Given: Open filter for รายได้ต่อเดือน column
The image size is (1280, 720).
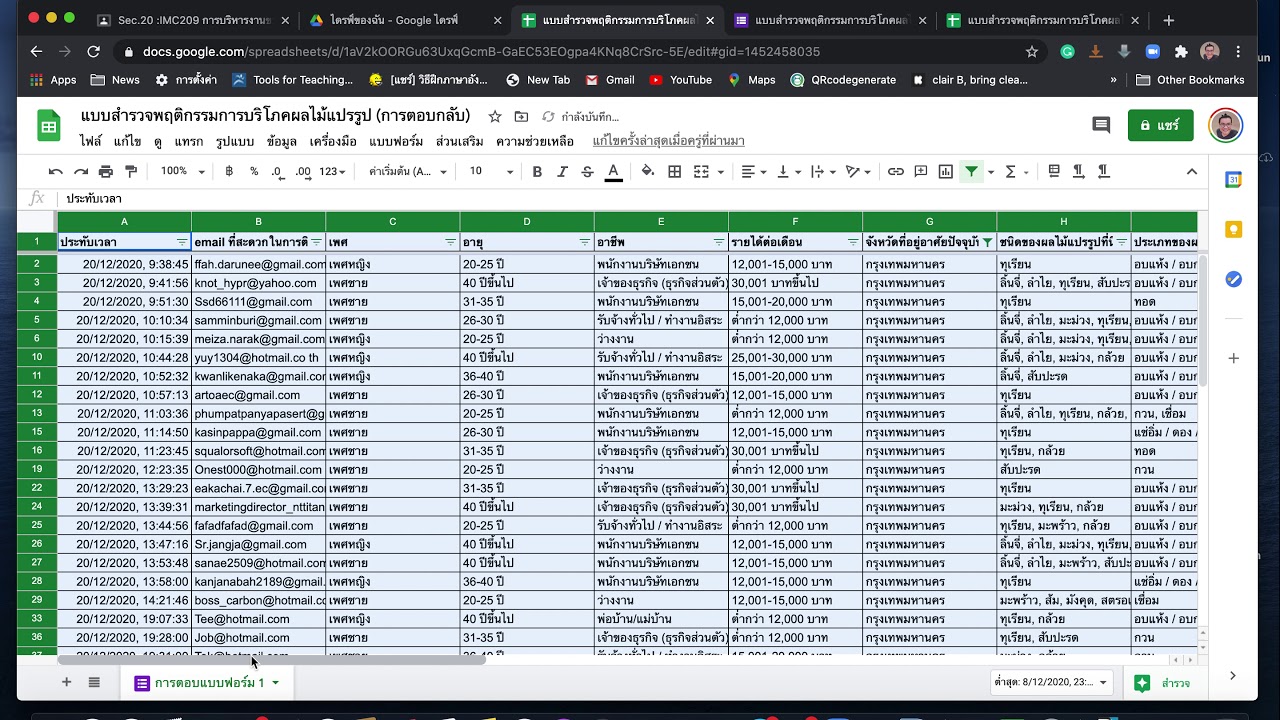Looking at the screenshot, I should click(x=853, y=242).
